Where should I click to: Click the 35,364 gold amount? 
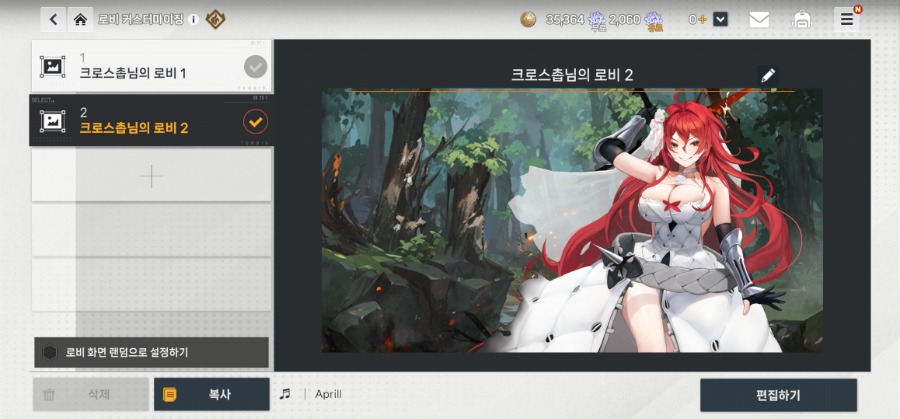coord(565,20)
